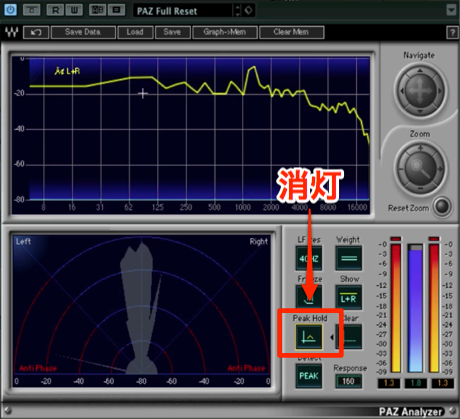Click the bottom-left screw icon

tap(8, 411)
